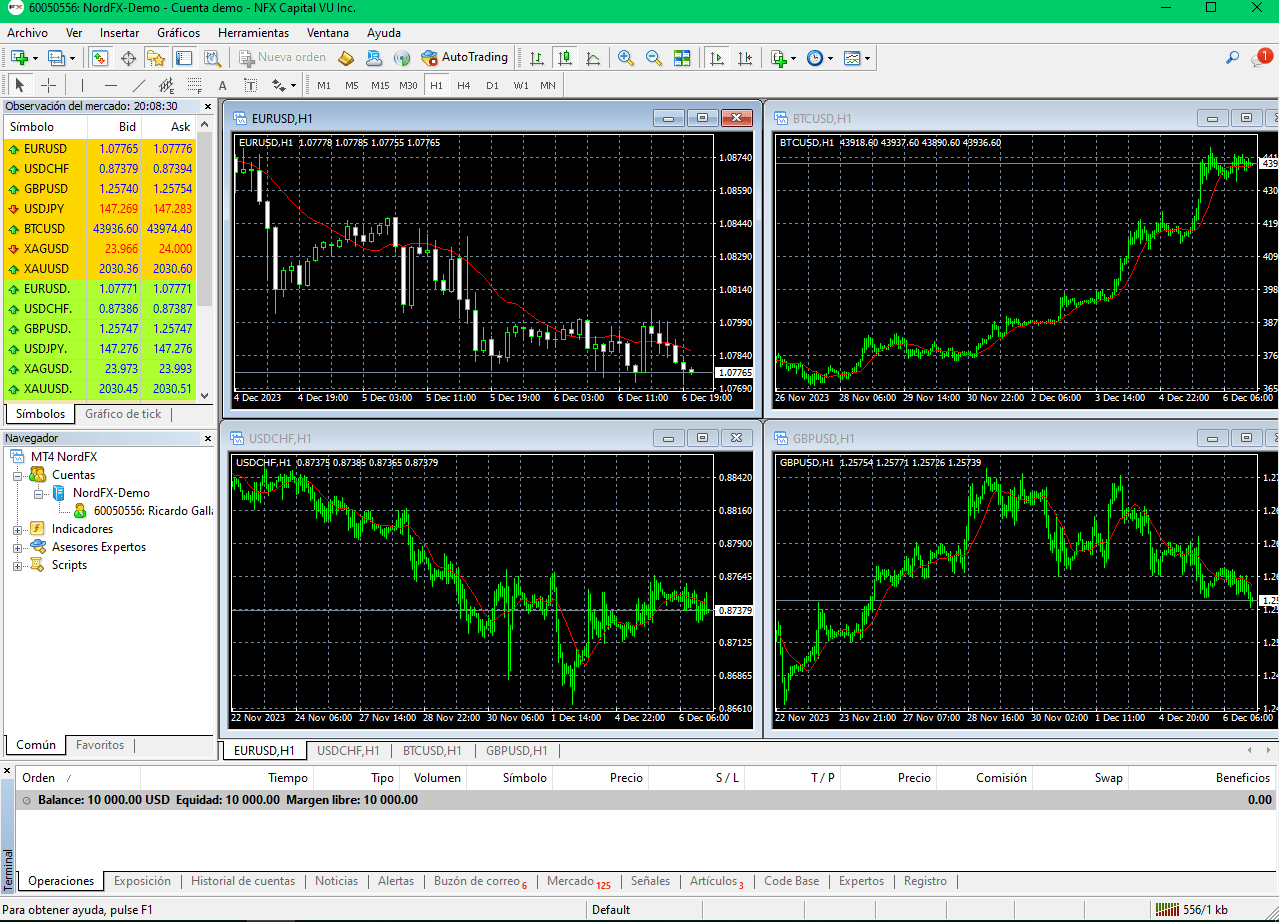The image size is (1279, 922).
Task: Close the Market Watch panel with X
Action: [208, 106]
